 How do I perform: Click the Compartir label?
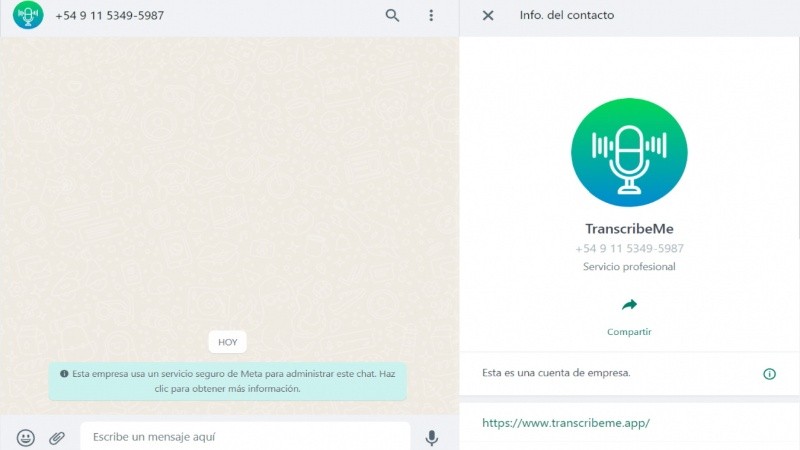[x=629, y=332]
